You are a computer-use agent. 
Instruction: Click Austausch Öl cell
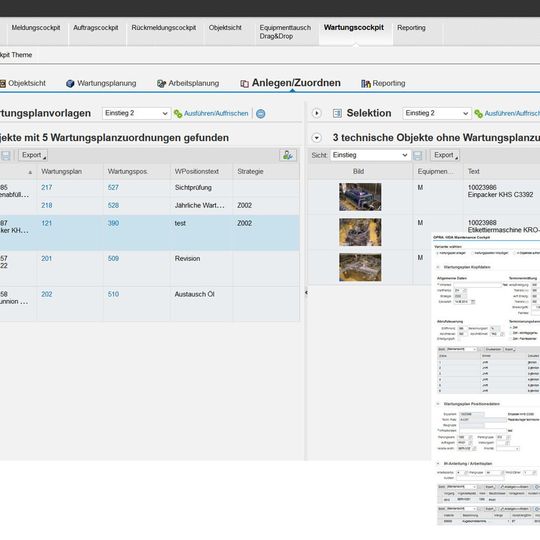[x=195, y=295]
